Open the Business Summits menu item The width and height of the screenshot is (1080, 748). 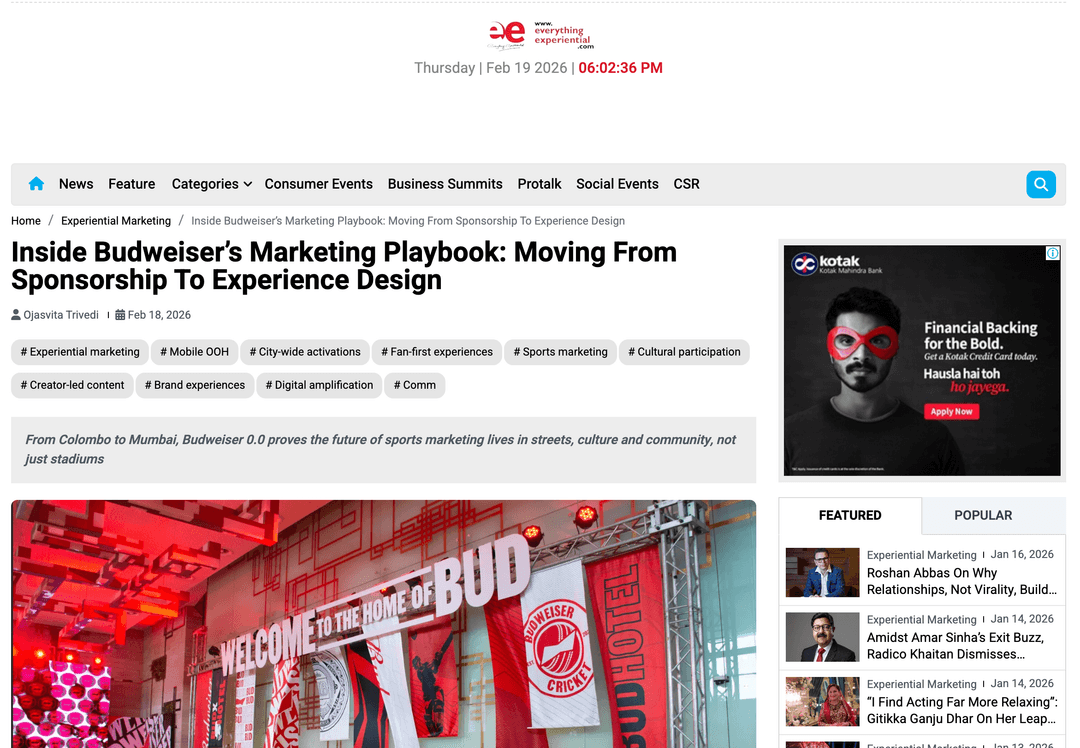click(445, 184)
